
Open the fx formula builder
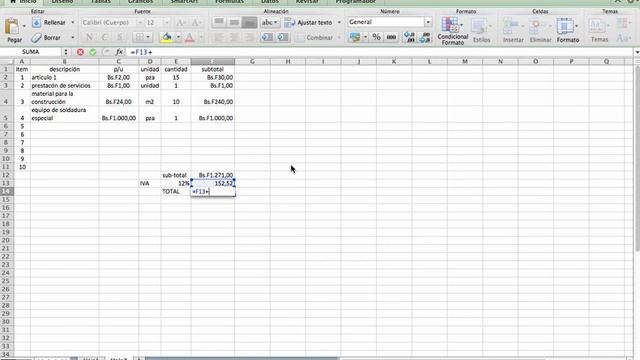(119, 52)
